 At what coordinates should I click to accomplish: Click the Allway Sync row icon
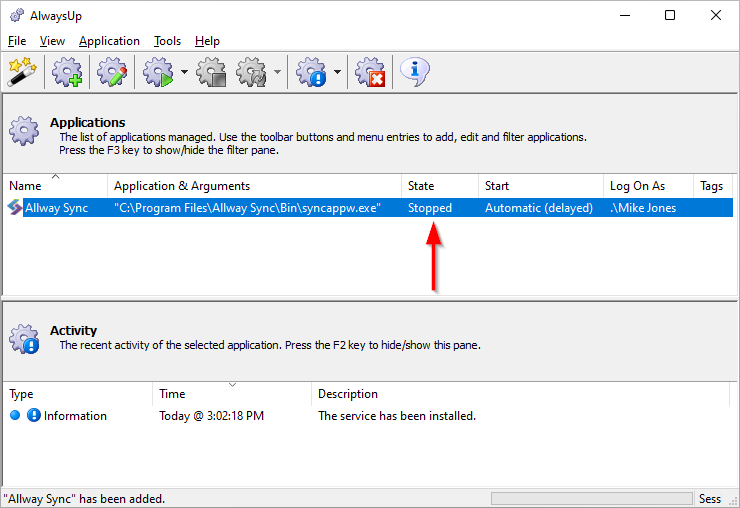click(15, 208)
